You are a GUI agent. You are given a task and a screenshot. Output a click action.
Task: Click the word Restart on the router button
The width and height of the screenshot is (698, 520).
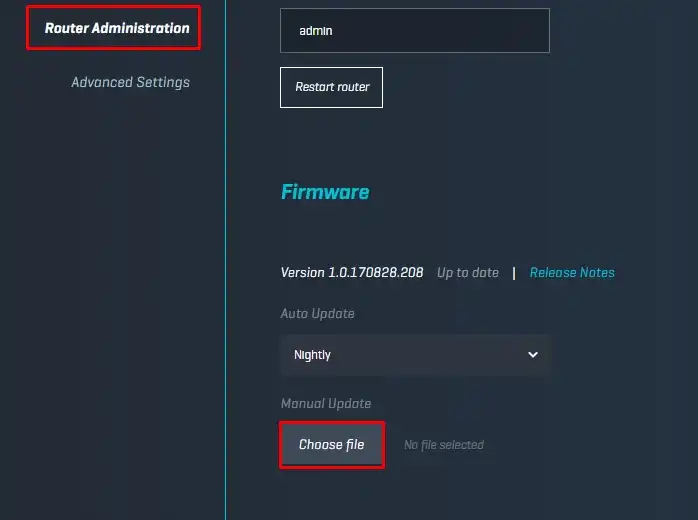tap(314, 87)
